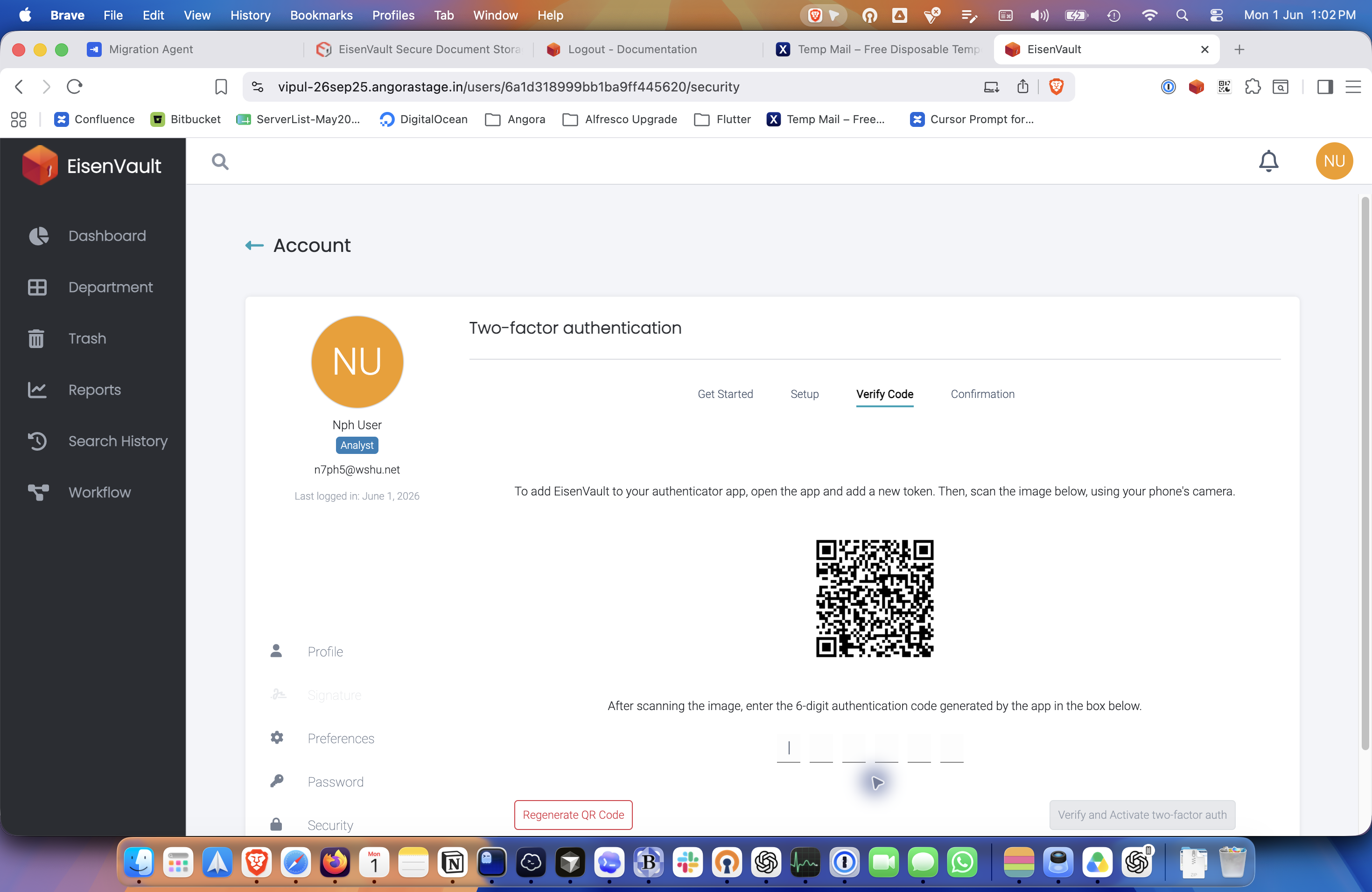Click Verify and Activate two-factor auth

pos(1142,814)
